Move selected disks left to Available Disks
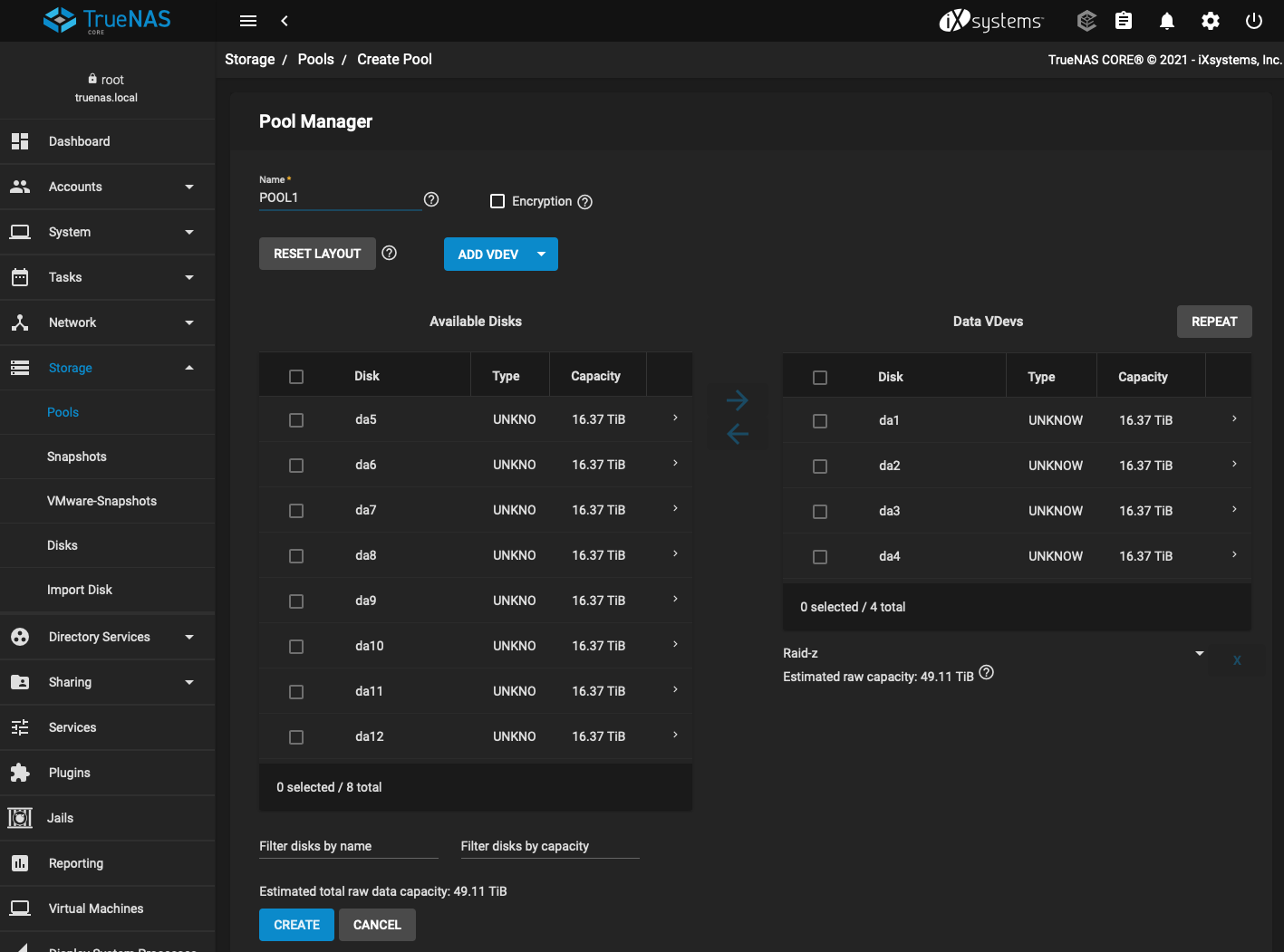Viewport: 1284px width, 952px height. click(737, 434)
